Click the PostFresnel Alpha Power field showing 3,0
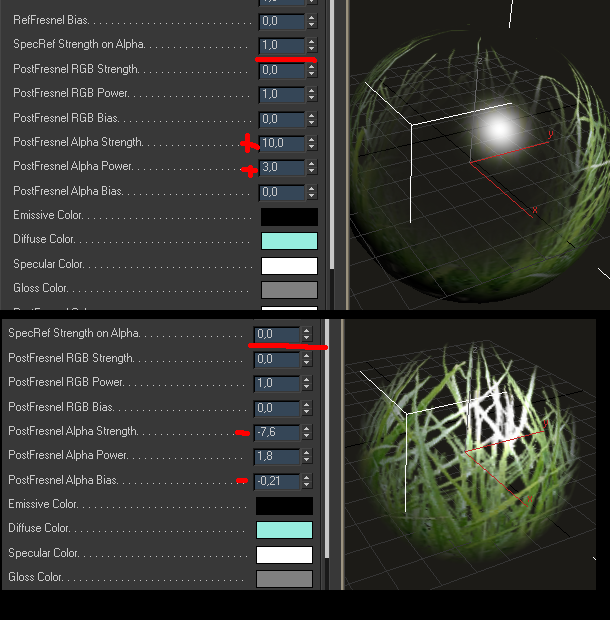This screenshot has width=610, height=620. click(281, 168)
